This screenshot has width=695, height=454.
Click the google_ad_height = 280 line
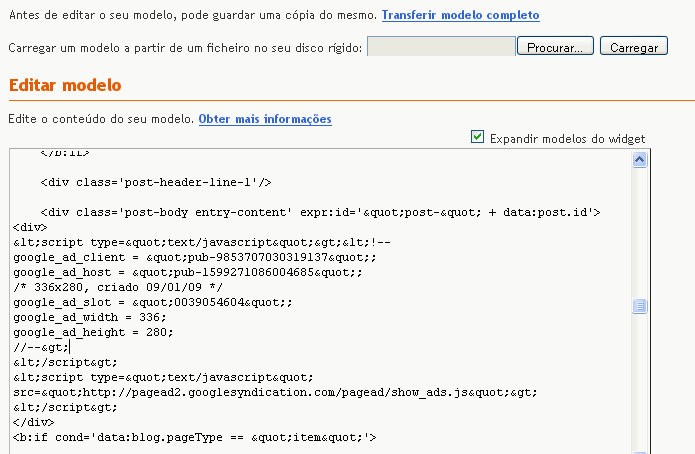click(x=93, y=333)
